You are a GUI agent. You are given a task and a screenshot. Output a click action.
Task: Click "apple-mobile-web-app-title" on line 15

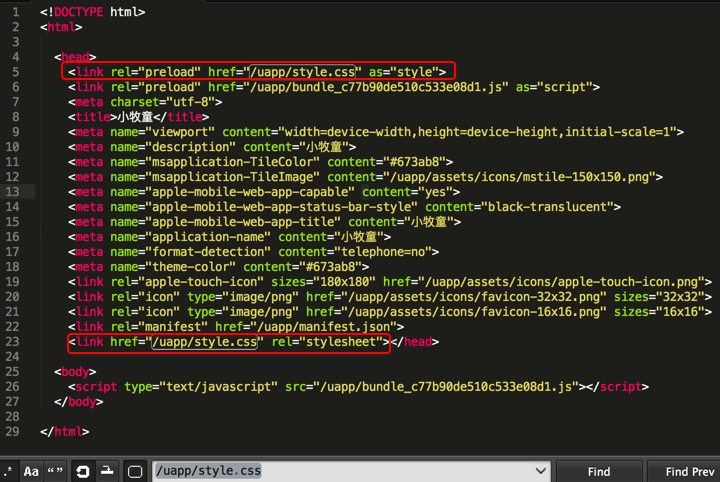243,222
